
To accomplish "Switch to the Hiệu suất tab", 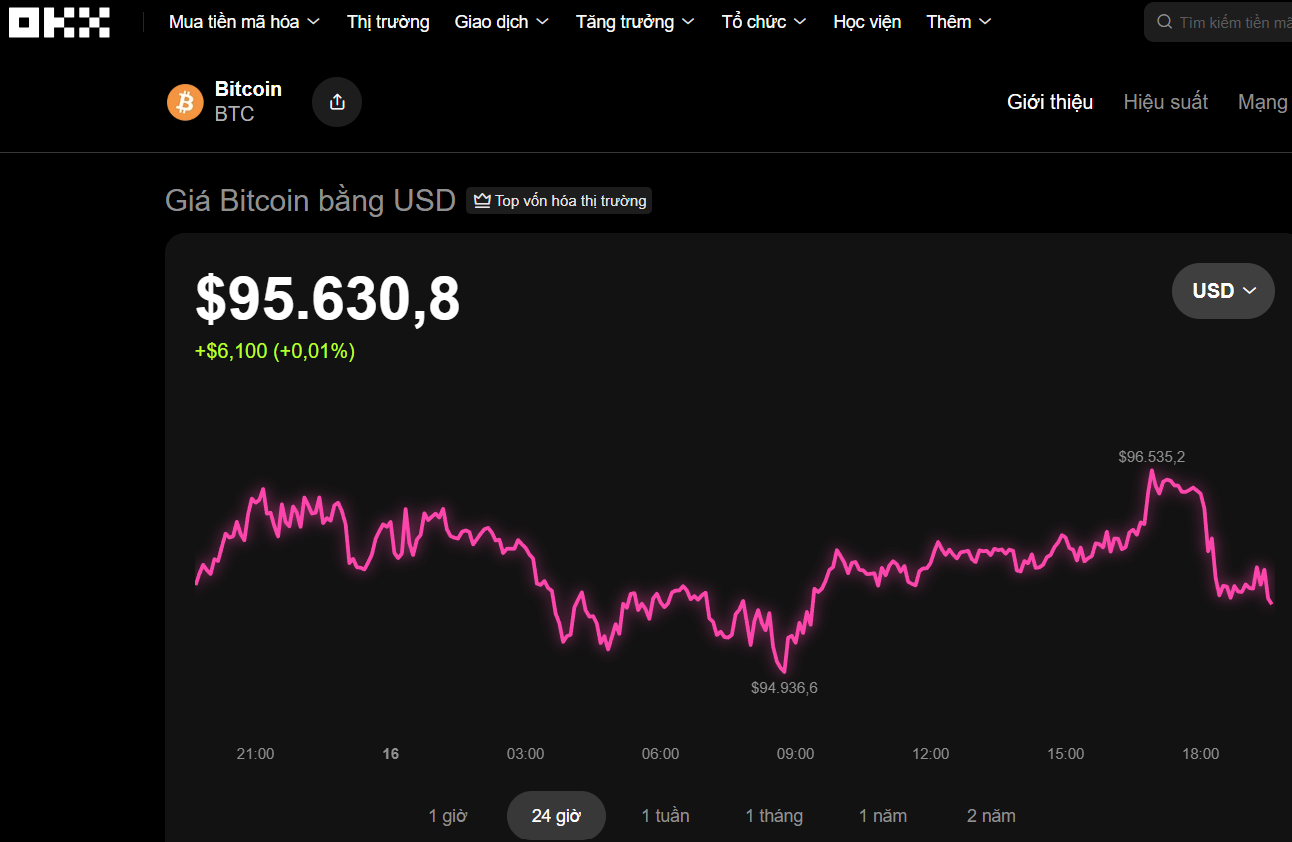I will [1165, 102].
